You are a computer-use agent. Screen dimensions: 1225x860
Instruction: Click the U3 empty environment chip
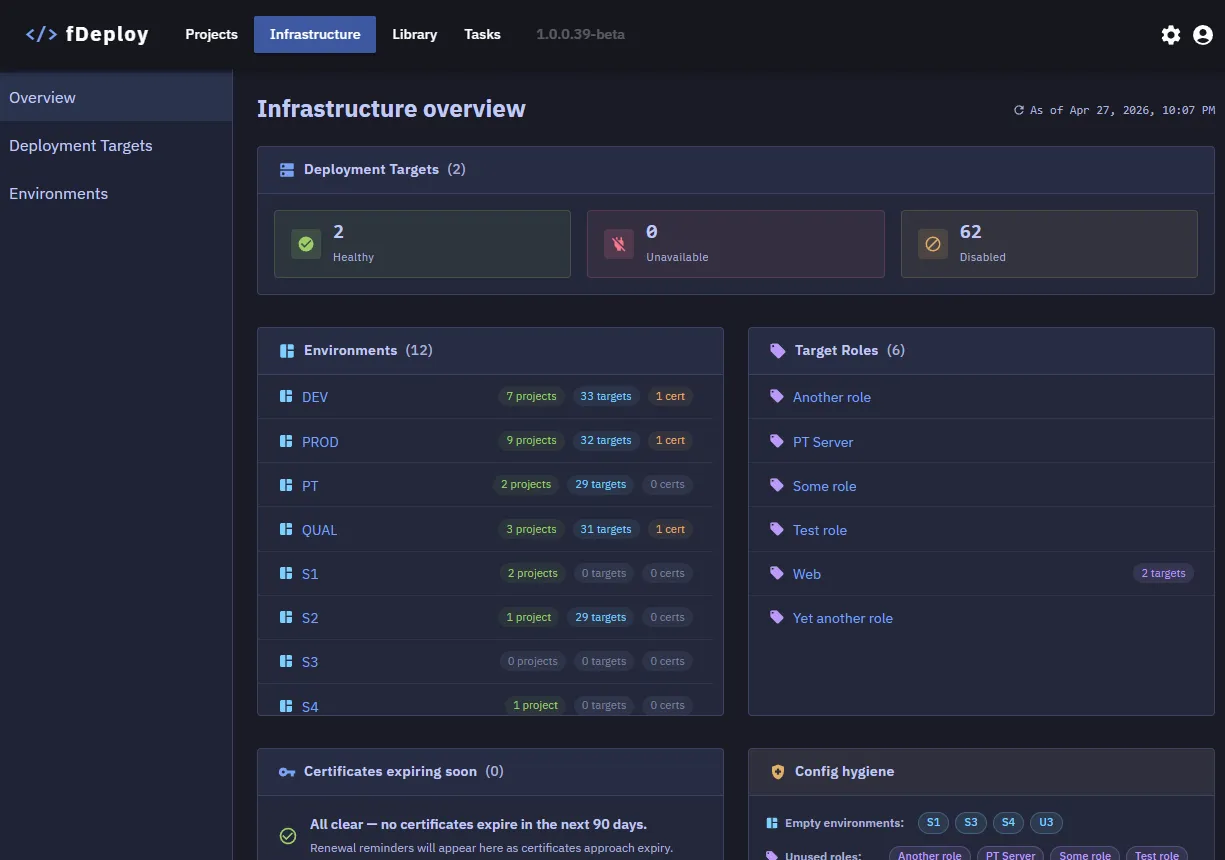click(x=1046, y=823)
